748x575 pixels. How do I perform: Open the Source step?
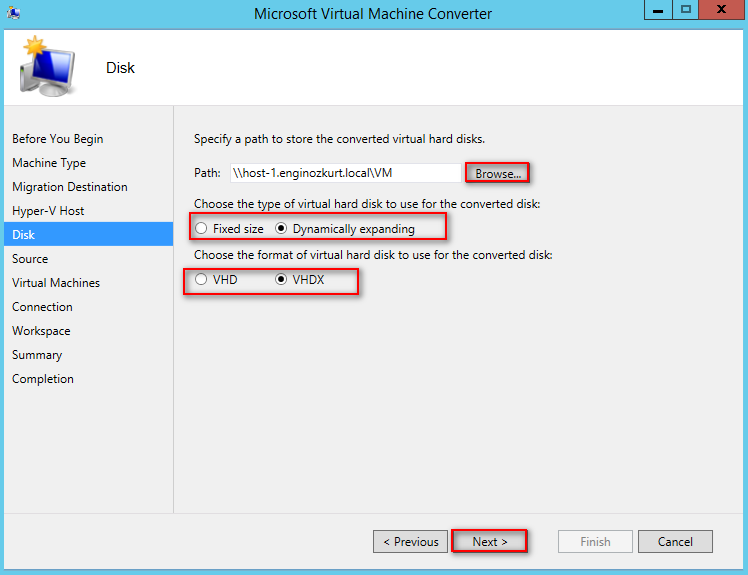[x=30, y=259]
